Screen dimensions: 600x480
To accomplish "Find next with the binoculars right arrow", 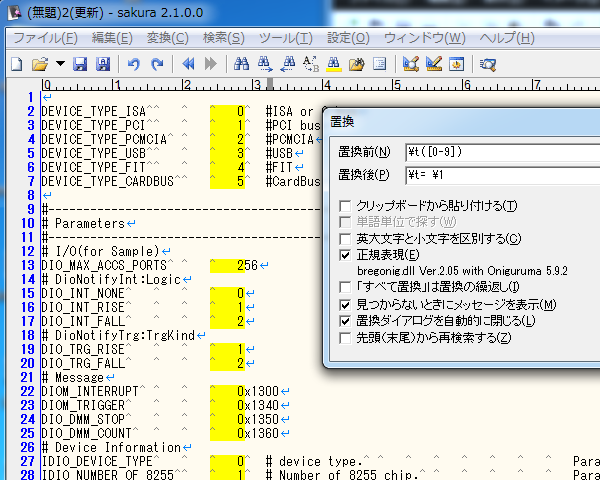I will [265, 64].
